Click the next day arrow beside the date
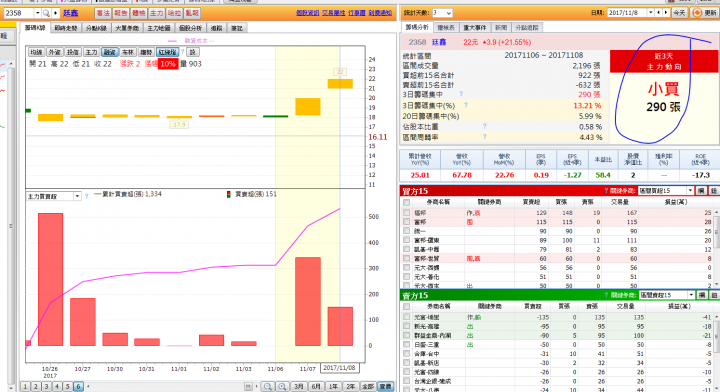Viewport: 720px width, 392px height. click(x=666, y=13)
